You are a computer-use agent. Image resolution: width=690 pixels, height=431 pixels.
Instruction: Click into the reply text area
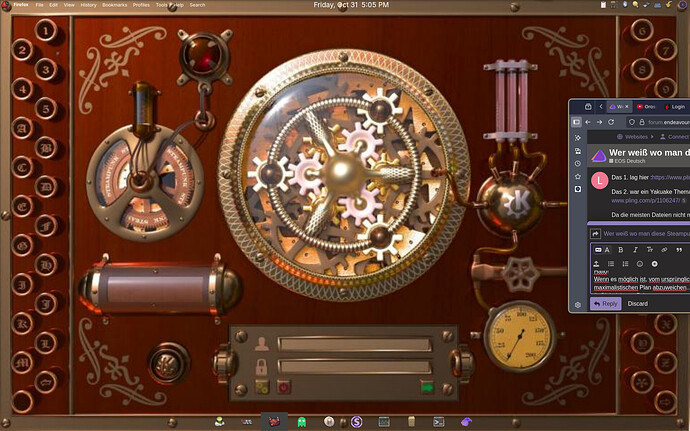[641, 283]
